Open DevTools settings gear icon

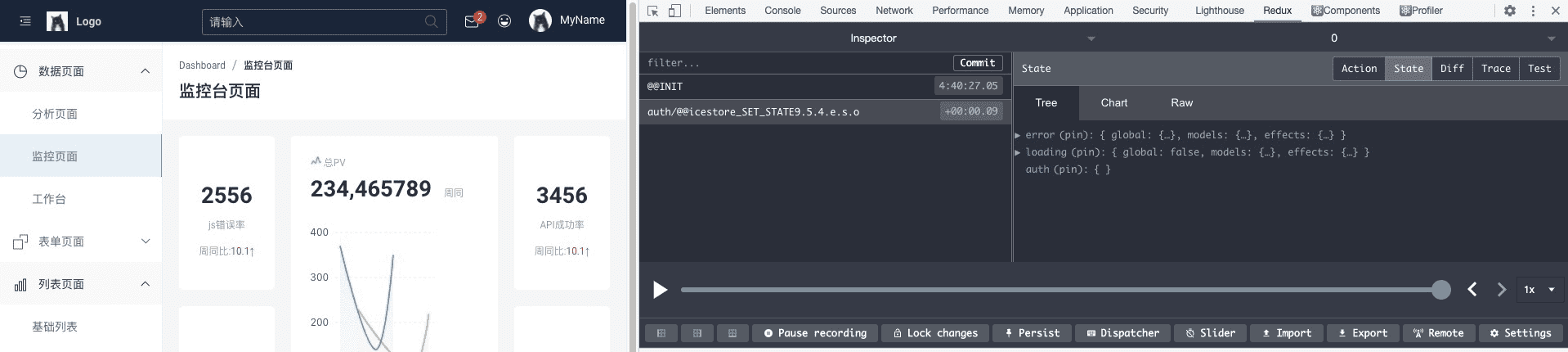1510,11
